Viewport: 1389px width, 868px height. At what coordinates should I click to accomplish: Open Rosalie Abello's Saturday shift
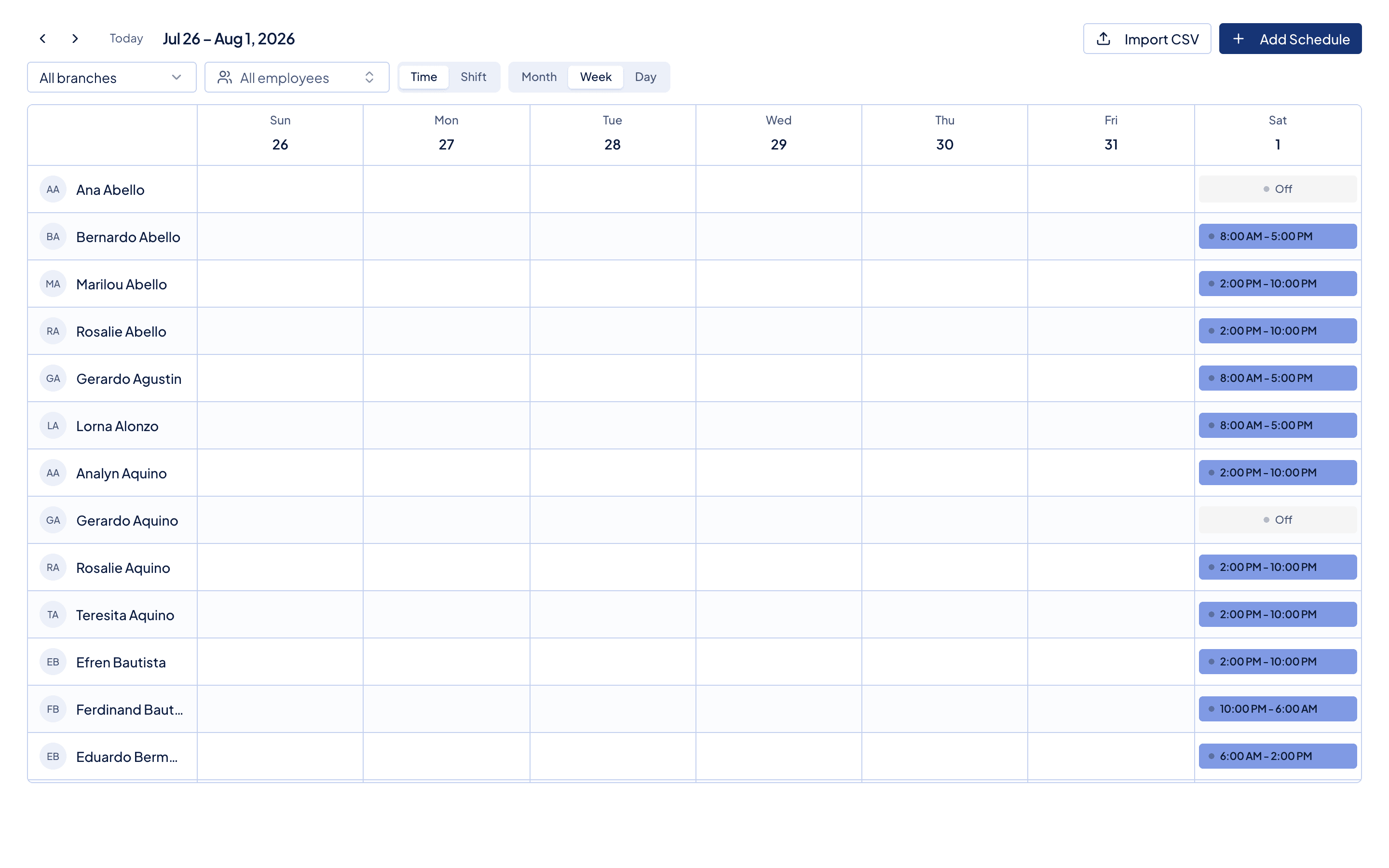coord(1278,331)
